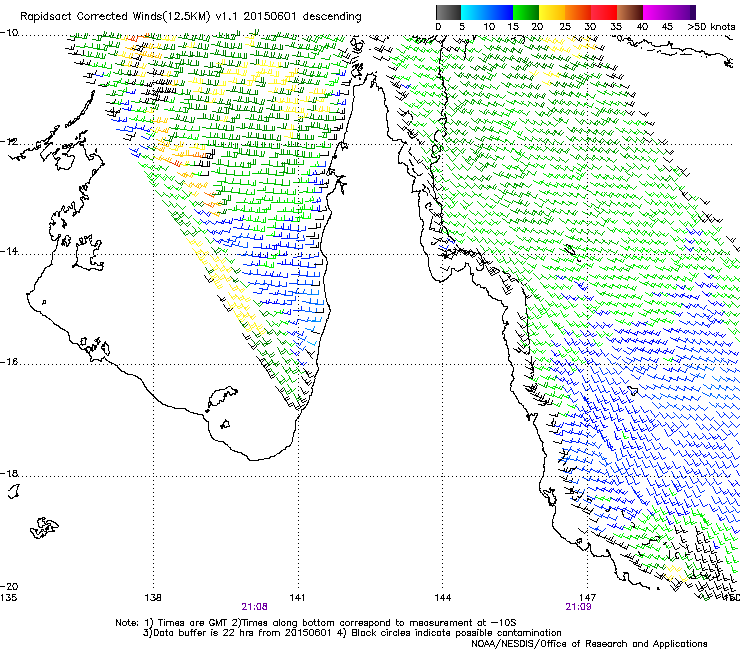The image size is (740, 650).
Task: Click the '-14' latitude axis label
Action: (x=9, y=252)
